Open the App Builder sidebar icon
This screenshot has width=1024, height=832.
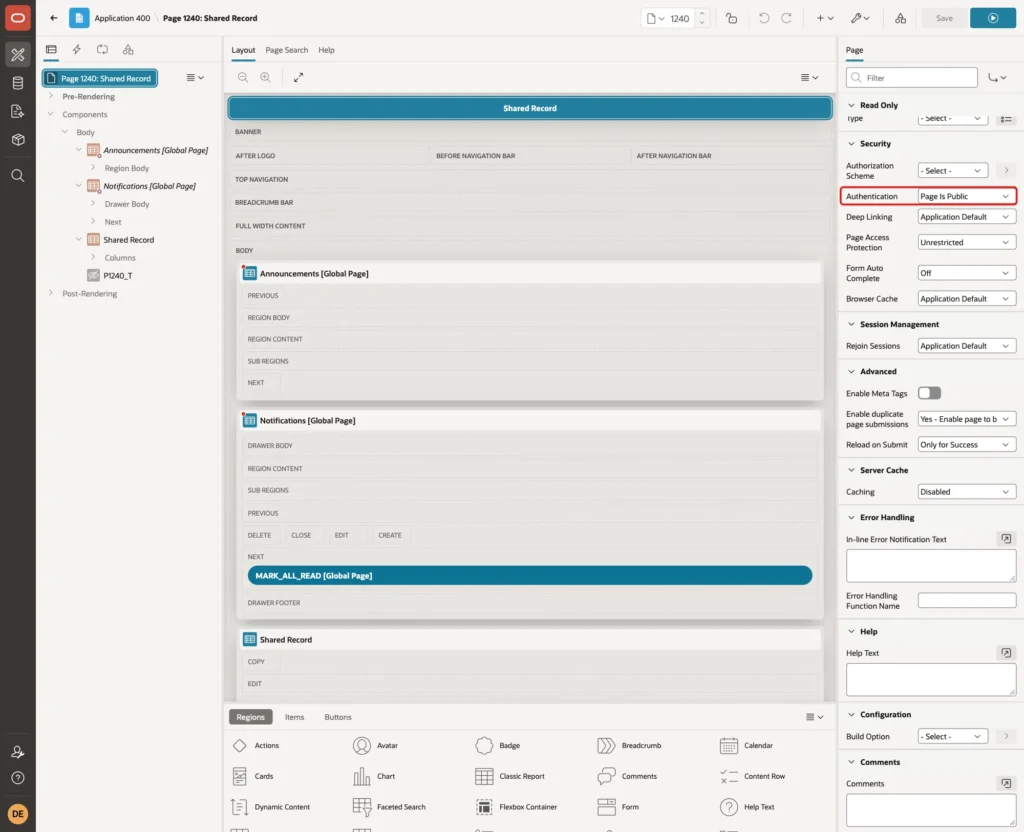tap(18, 55)
